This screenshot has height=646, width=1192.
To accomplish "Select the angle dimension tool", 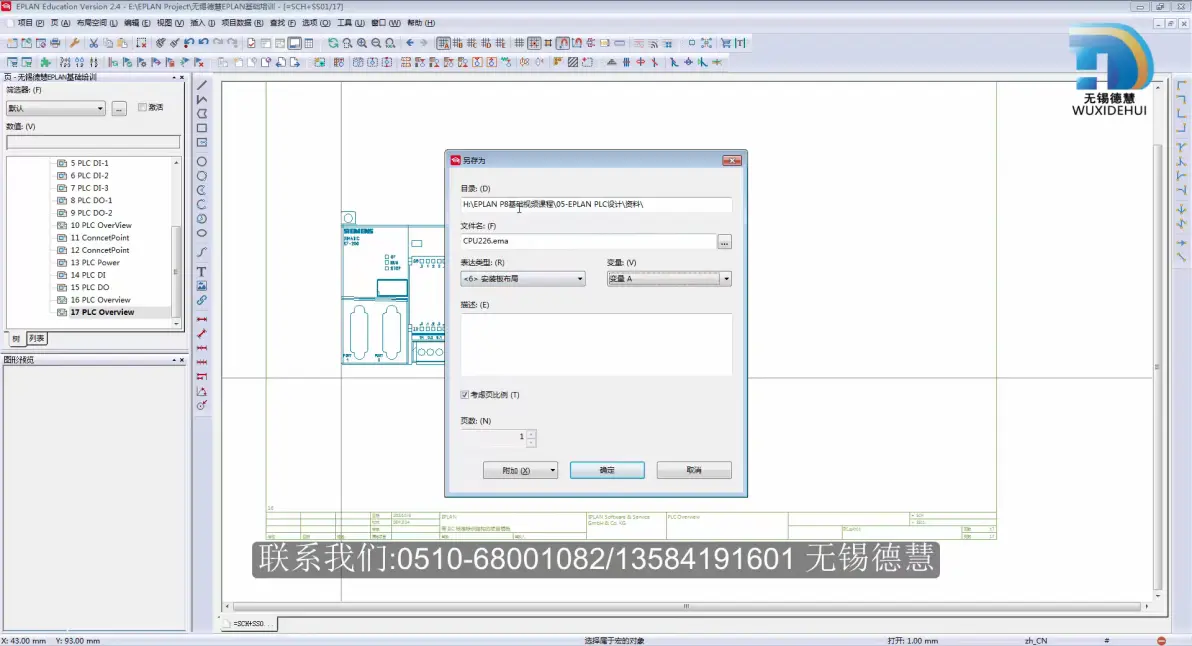I will 201,391.
